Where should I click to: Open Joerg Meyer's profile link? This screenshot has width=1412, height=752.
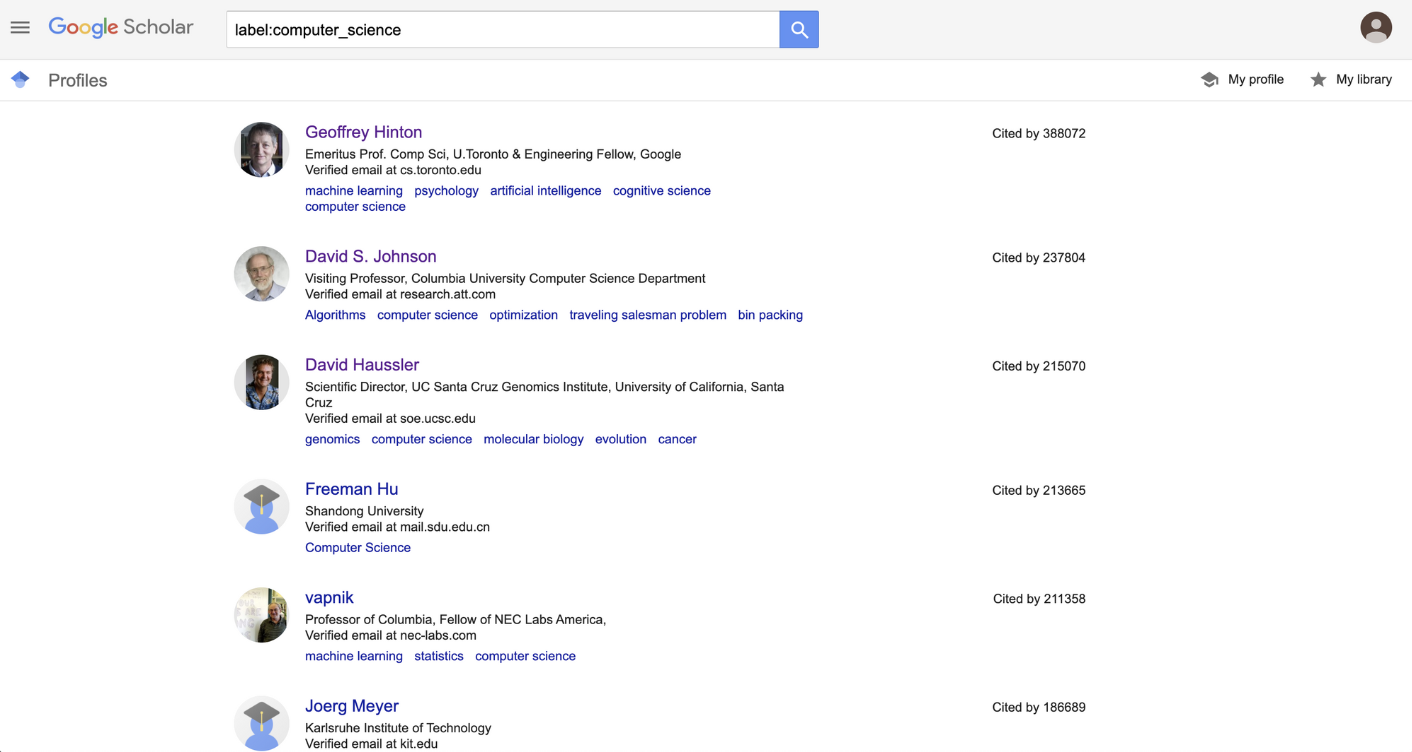coord(352,706)
